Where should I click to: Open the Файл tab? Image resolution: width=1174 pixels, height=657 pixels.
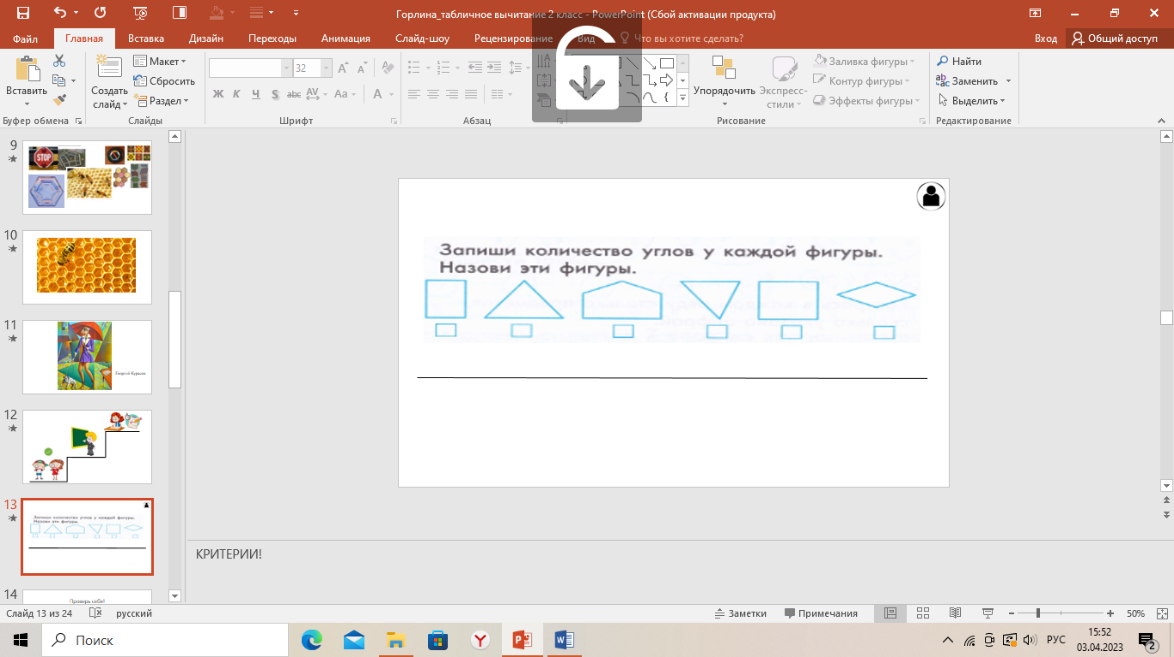tap(25, 38)
